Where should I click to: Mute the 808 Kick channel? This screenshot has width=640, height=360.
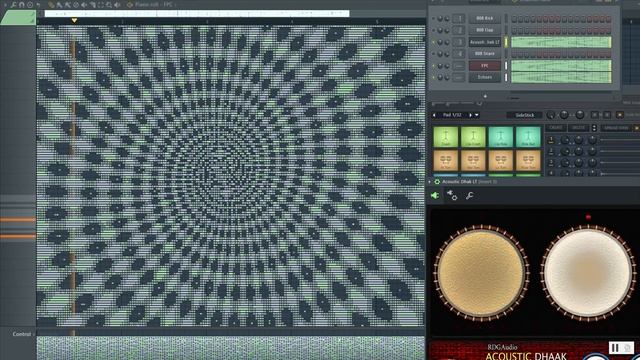coord(433,19)
